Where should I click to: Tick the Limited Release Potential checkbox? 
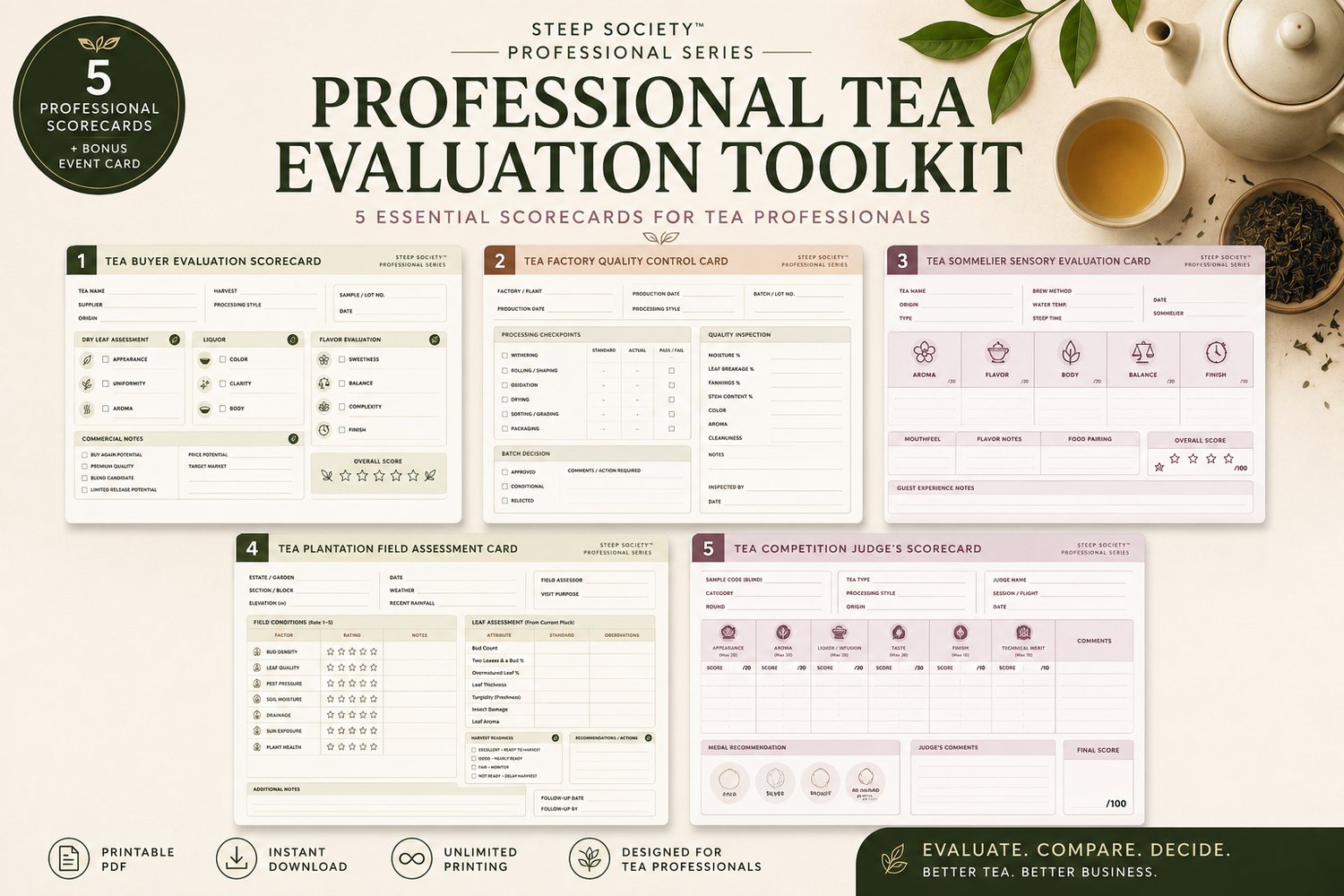(x=85, y=490)
